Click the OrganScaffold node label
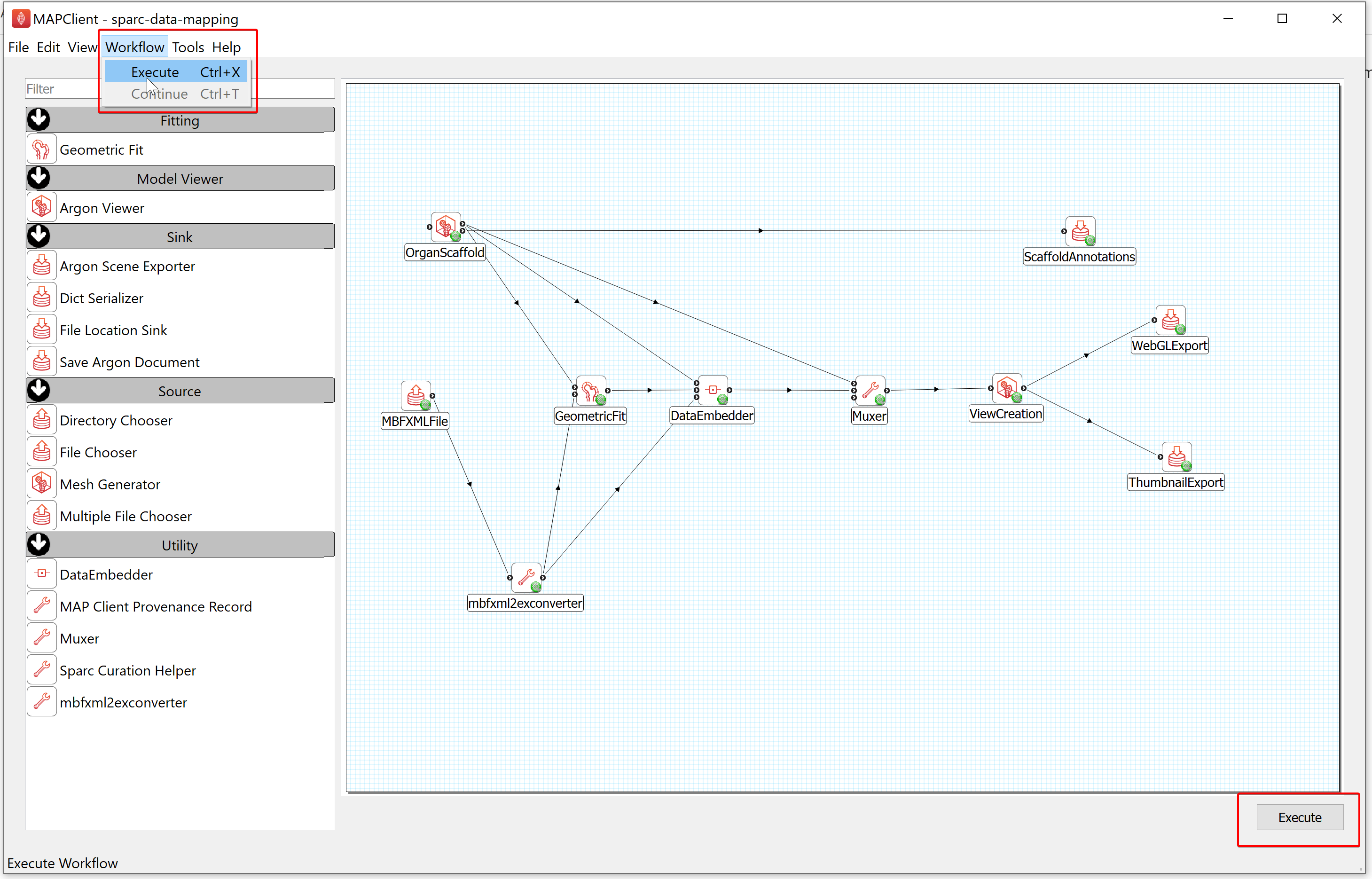This screenshot has width=1372, height=879. 445,252
